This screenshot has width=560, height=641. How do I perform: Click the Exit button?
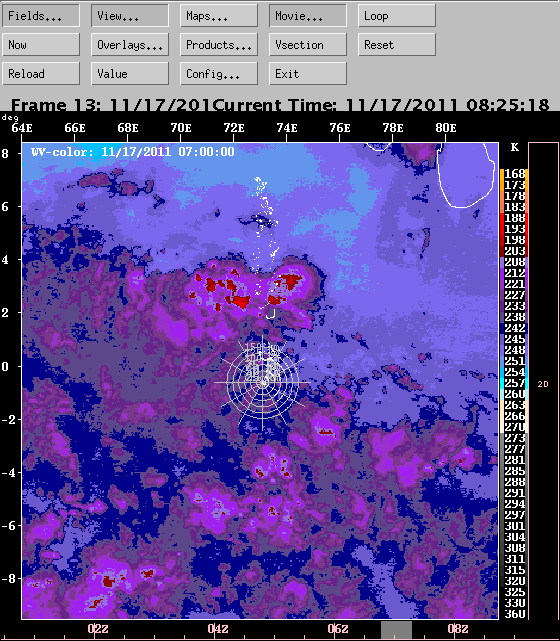[308, 74]
